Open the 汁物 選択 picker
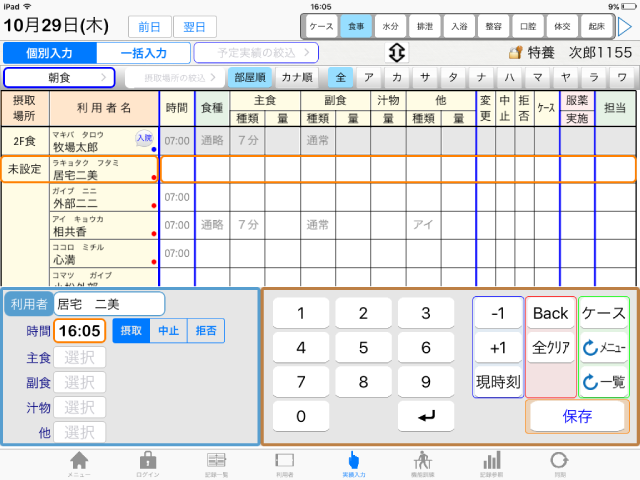This screenshot has height=480, width=640. pos(79,407)
